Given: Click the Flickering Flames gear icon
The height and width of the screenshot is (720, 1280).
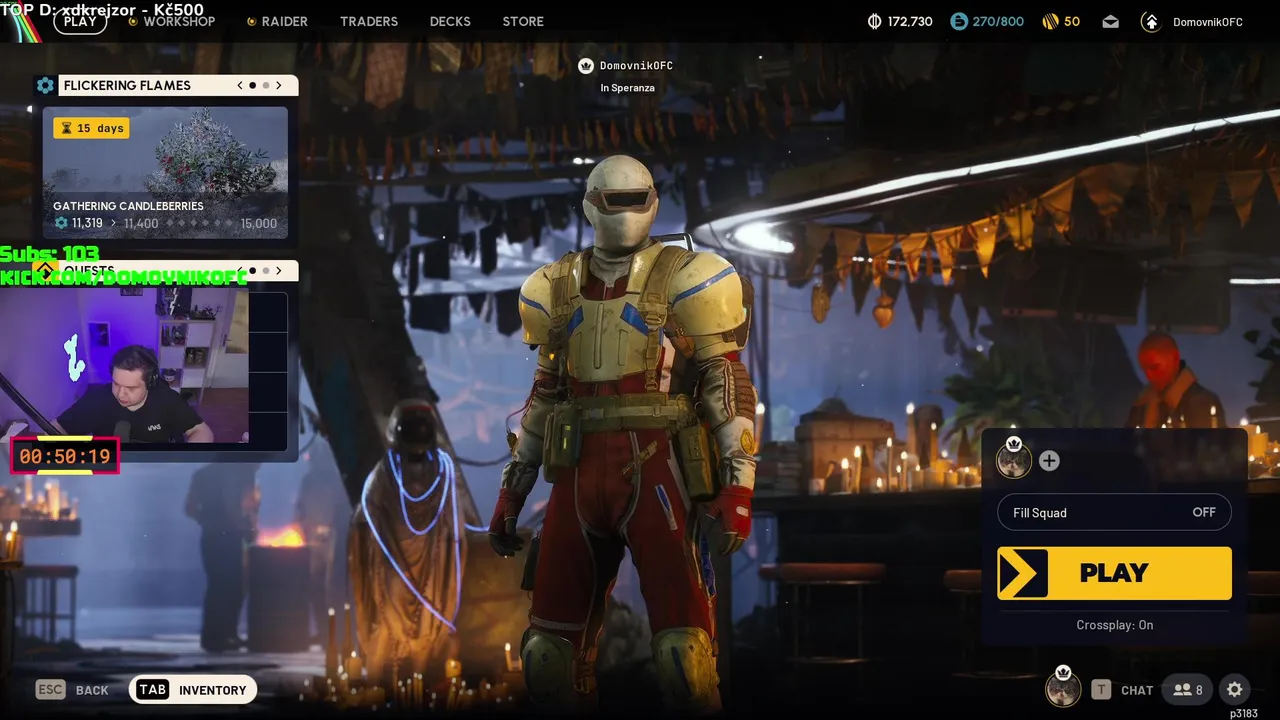Looking at the screenshot, I should pos(45,85).
